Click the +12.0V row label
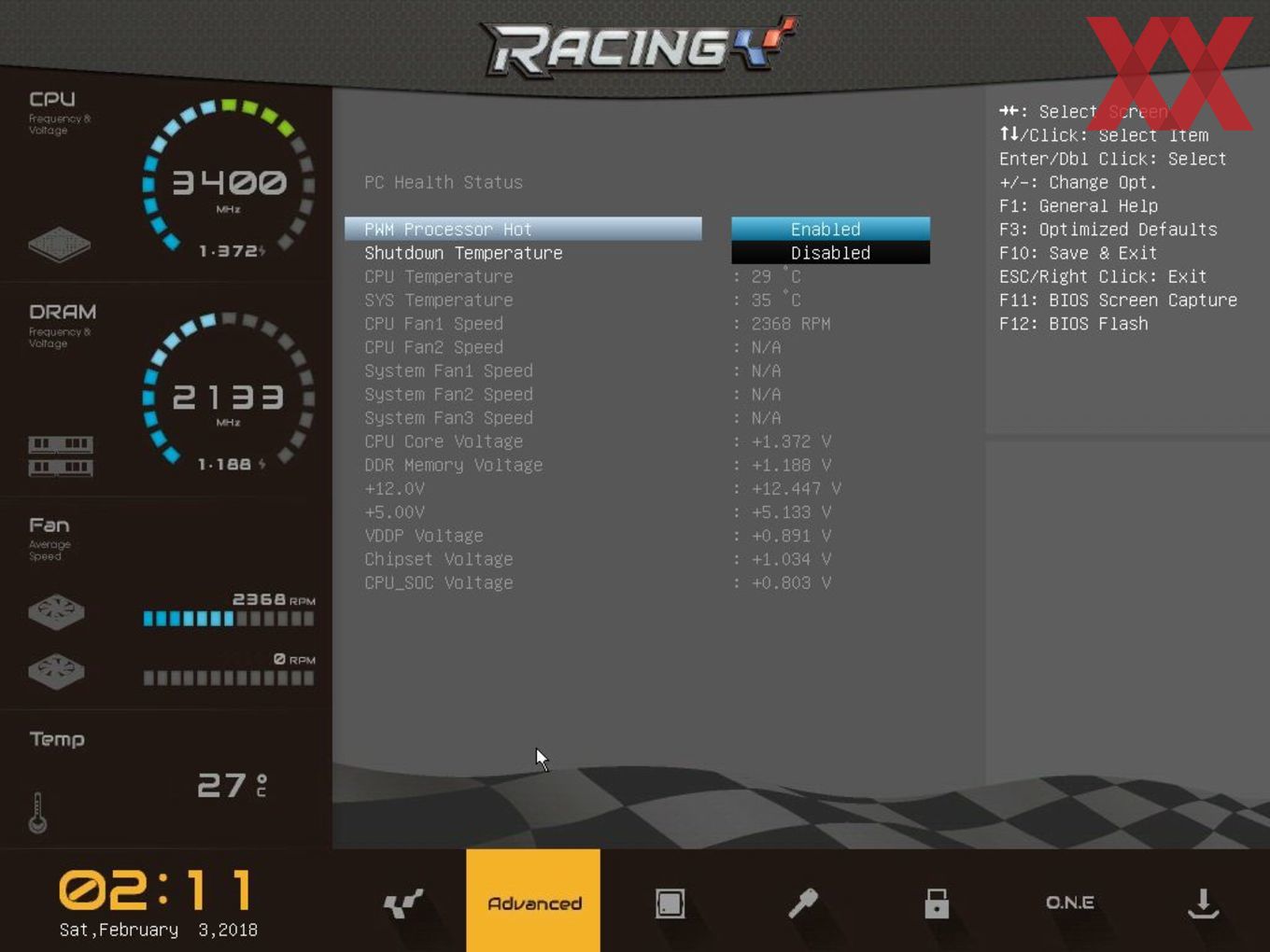Viewport: 1270px width, 952px height. click(x=394, y=488)
